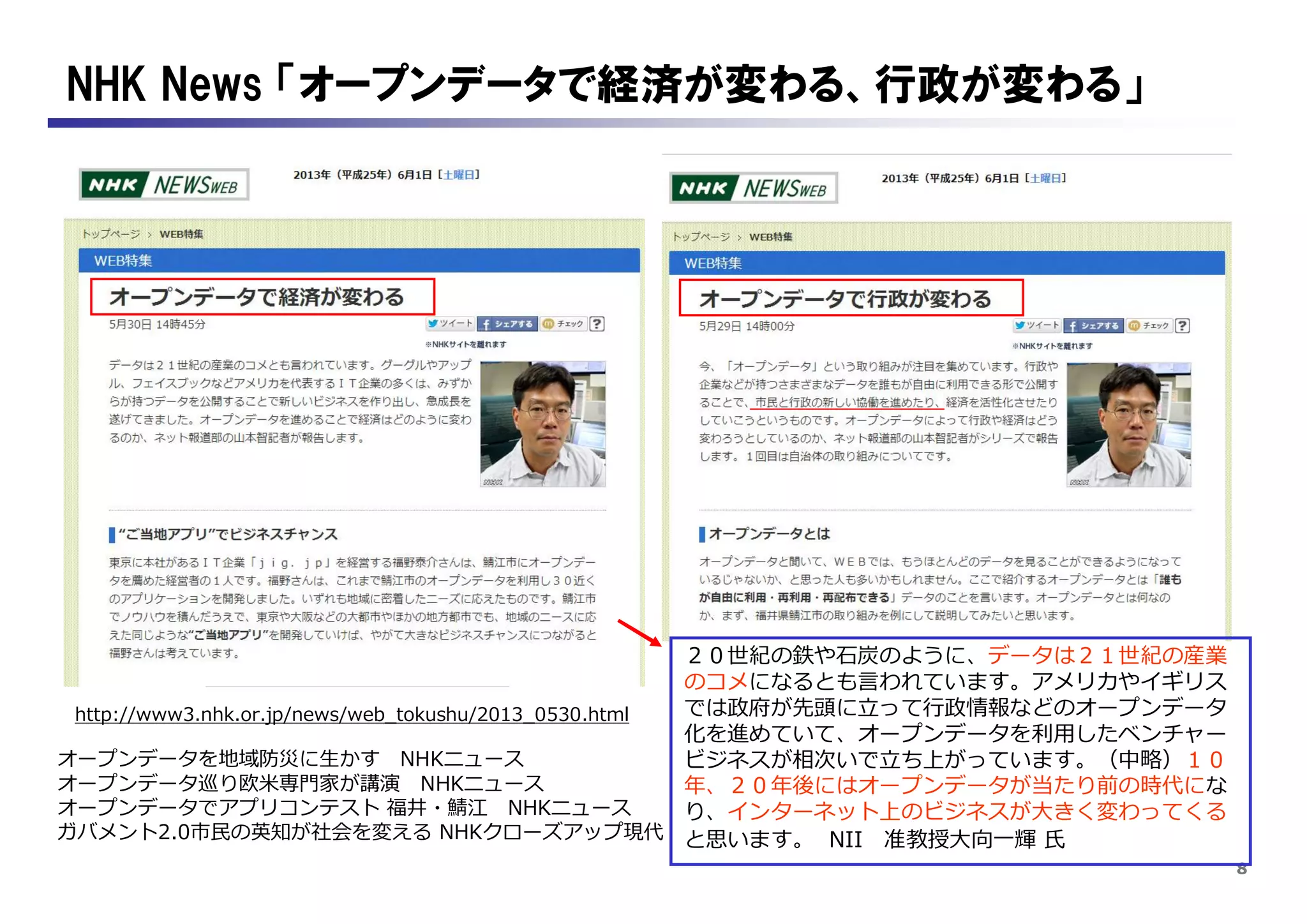Viewport: 1307px width, 924px height.
Task: Click the bold phrase 誰もが自由に利用・再利用・再配布できる
Action: [939, 588]
